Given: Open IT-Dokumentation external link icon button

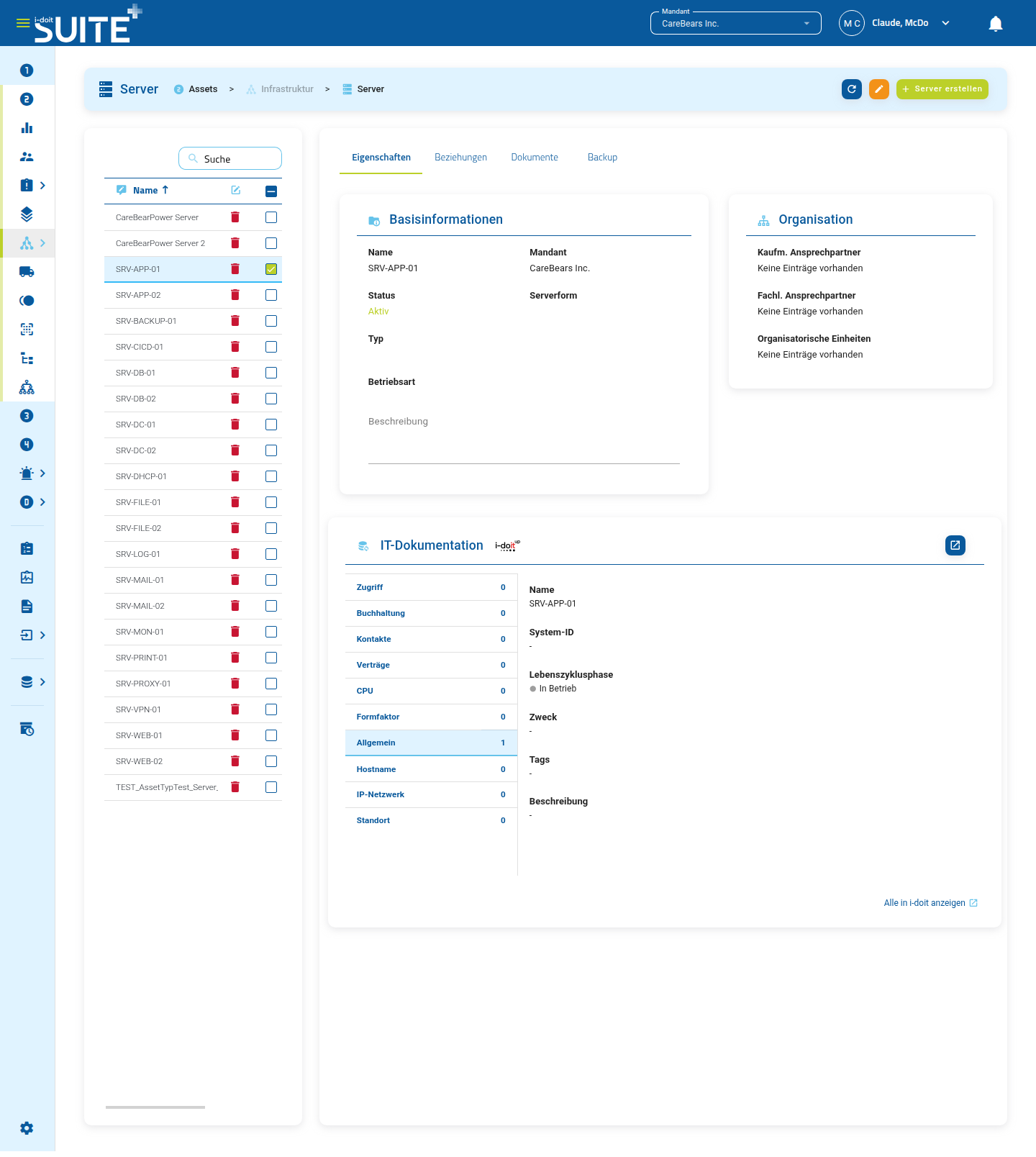Looking at the screenshot, I should (x=955, y=545).
